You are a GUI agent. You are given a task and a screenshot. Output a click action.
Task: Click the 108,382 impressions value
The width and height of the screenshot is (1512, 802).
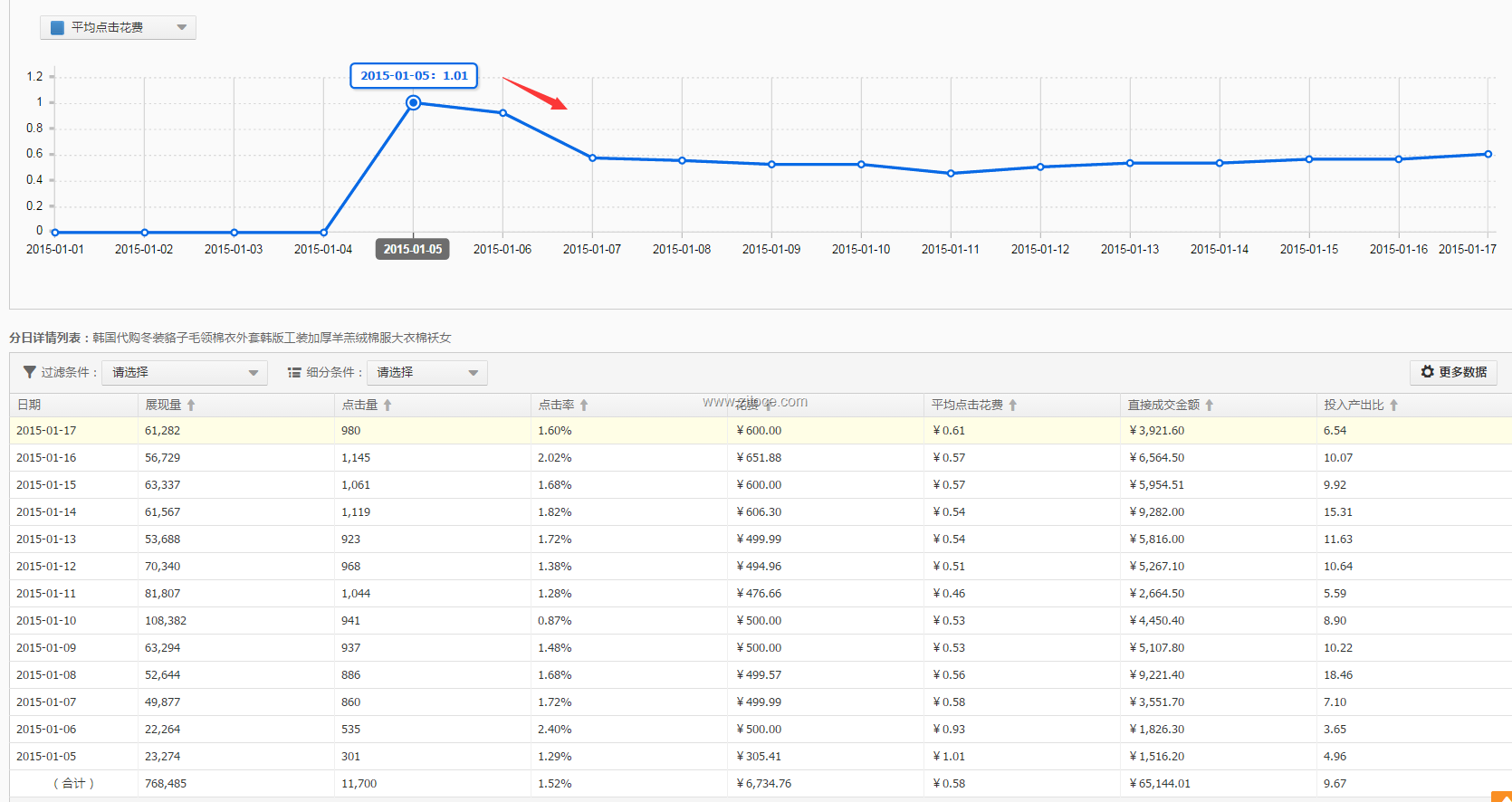166,621
